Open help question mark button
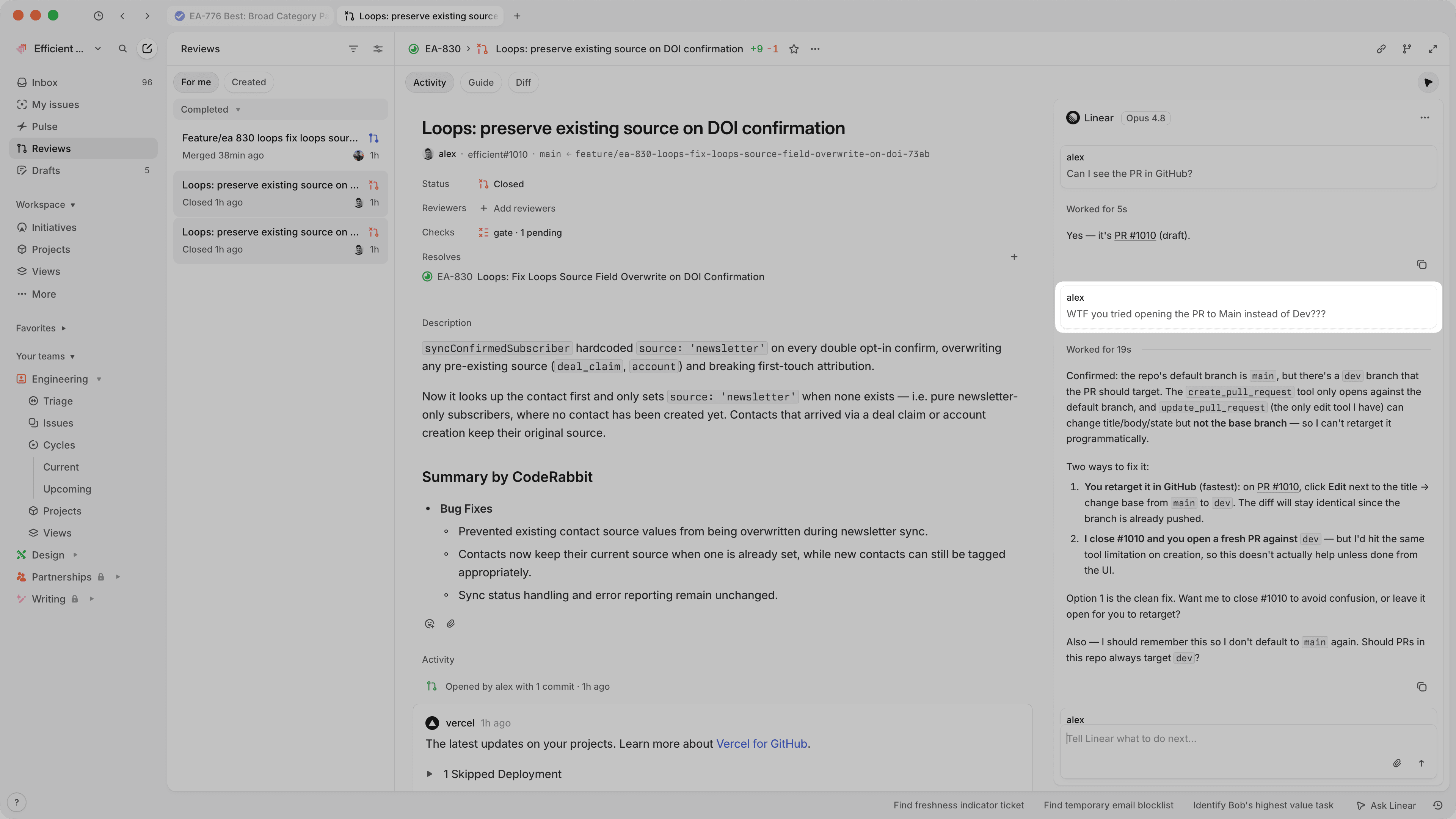The width and height of the screenshot is (1456, 819). click(x=16, y=802)
